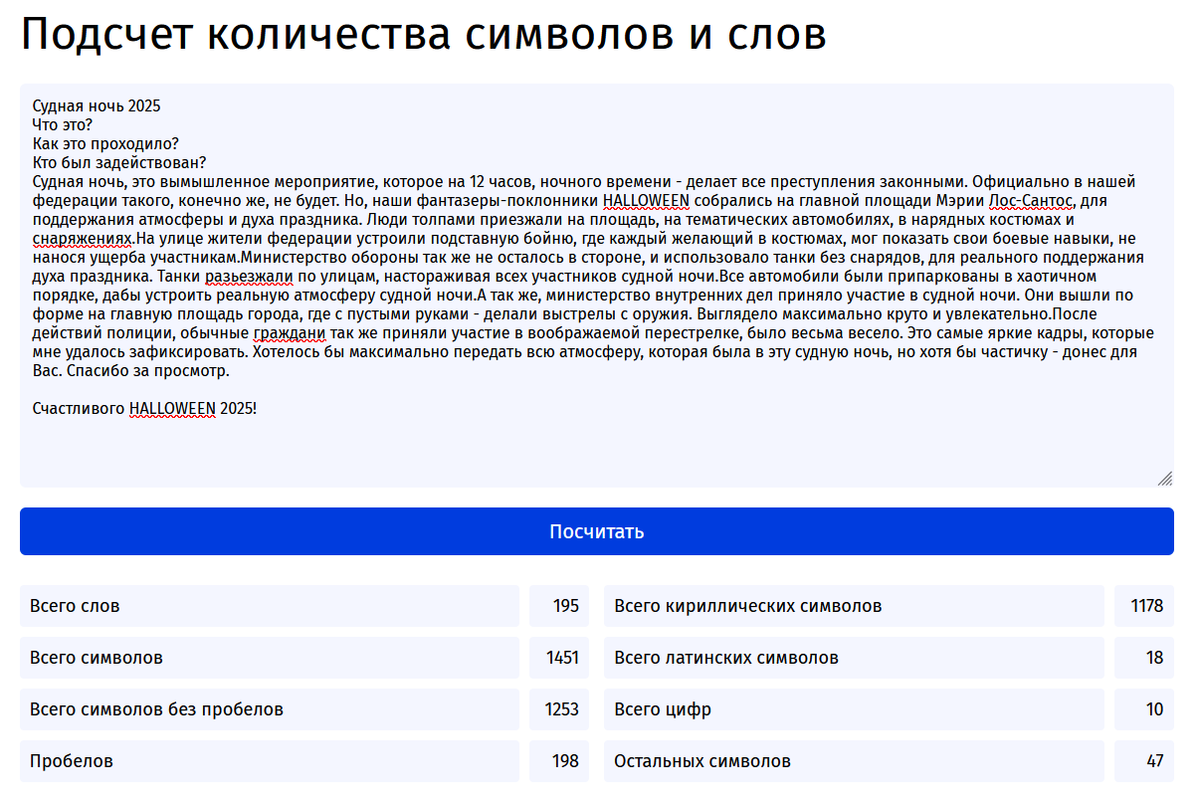Click the label Всего символов без пробелов

click(156, 709)
